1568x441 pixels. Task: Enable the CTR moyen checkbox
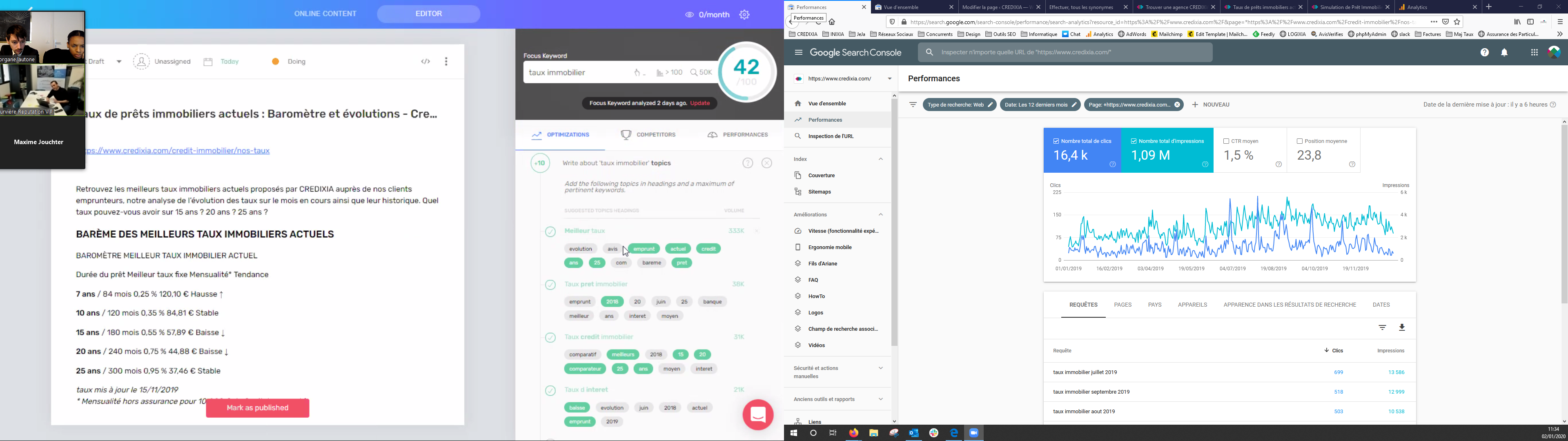tap(1226, 141)
